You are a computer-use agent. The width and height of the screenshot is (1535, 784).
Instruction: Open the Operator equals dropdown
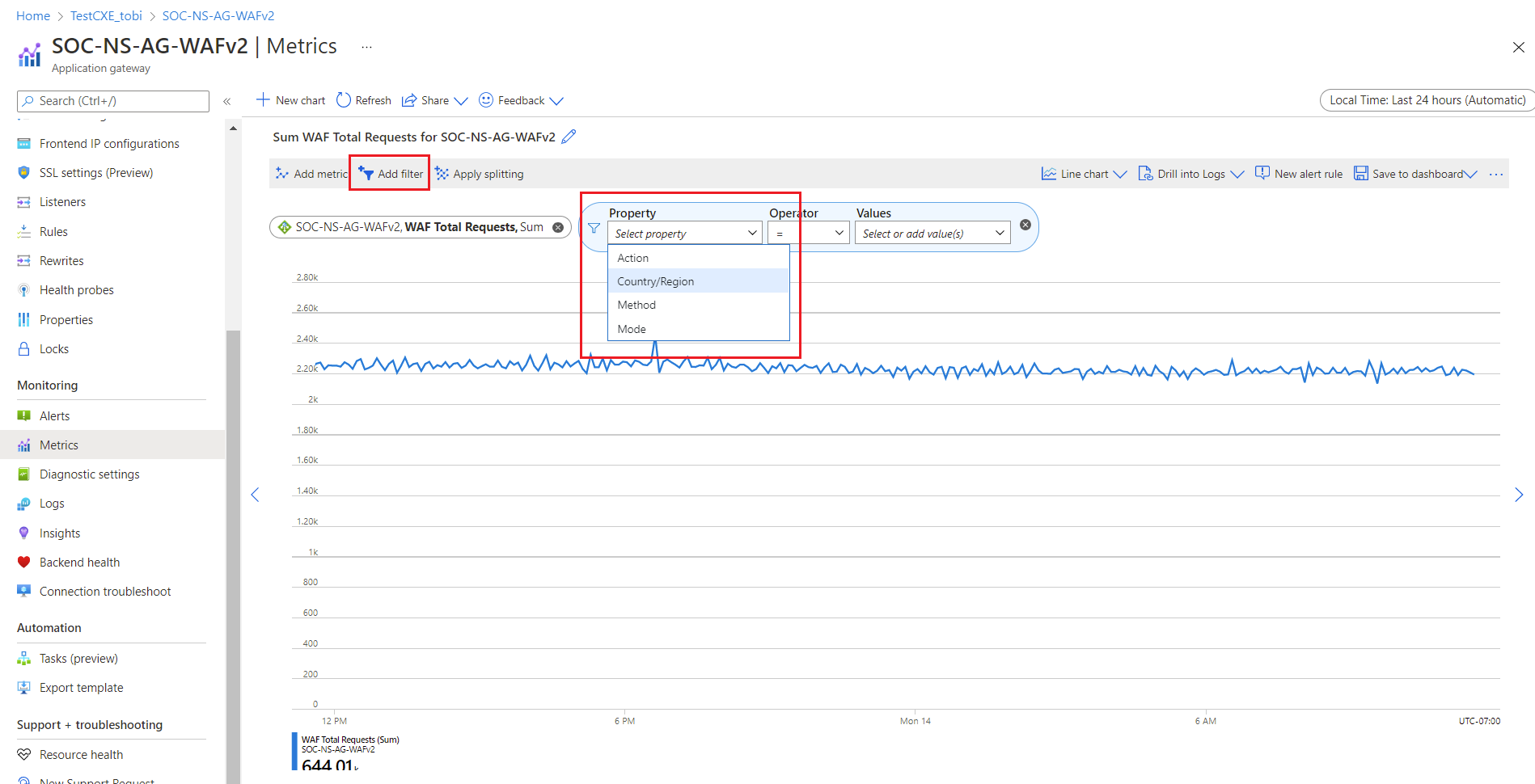pyautogui.click(x=809, y=234)
